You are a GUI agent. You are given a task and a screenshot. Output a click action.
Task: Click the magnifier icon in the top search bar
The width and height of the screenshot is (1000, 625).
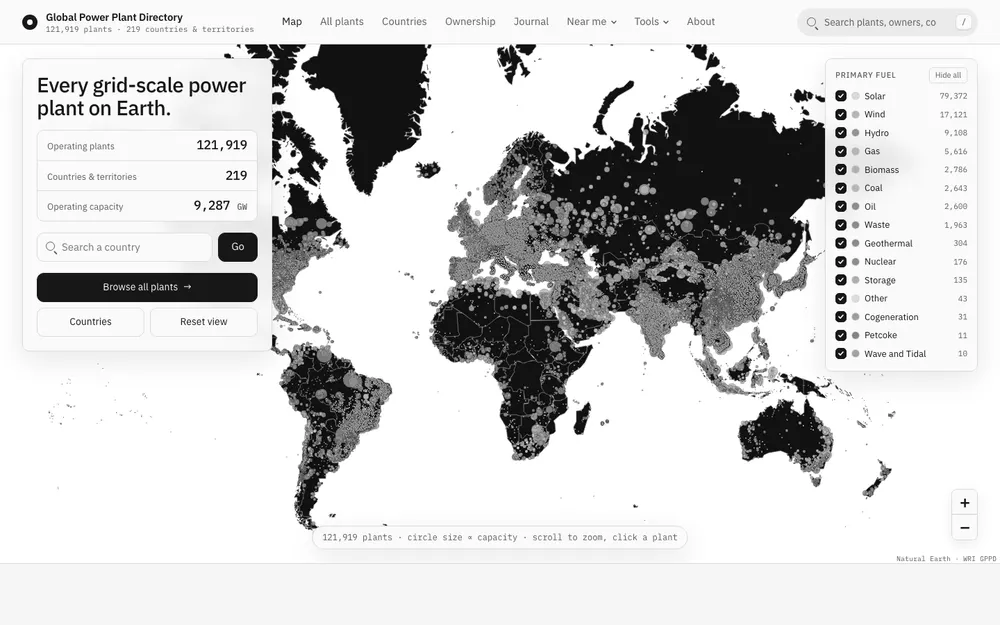(812, 23)
